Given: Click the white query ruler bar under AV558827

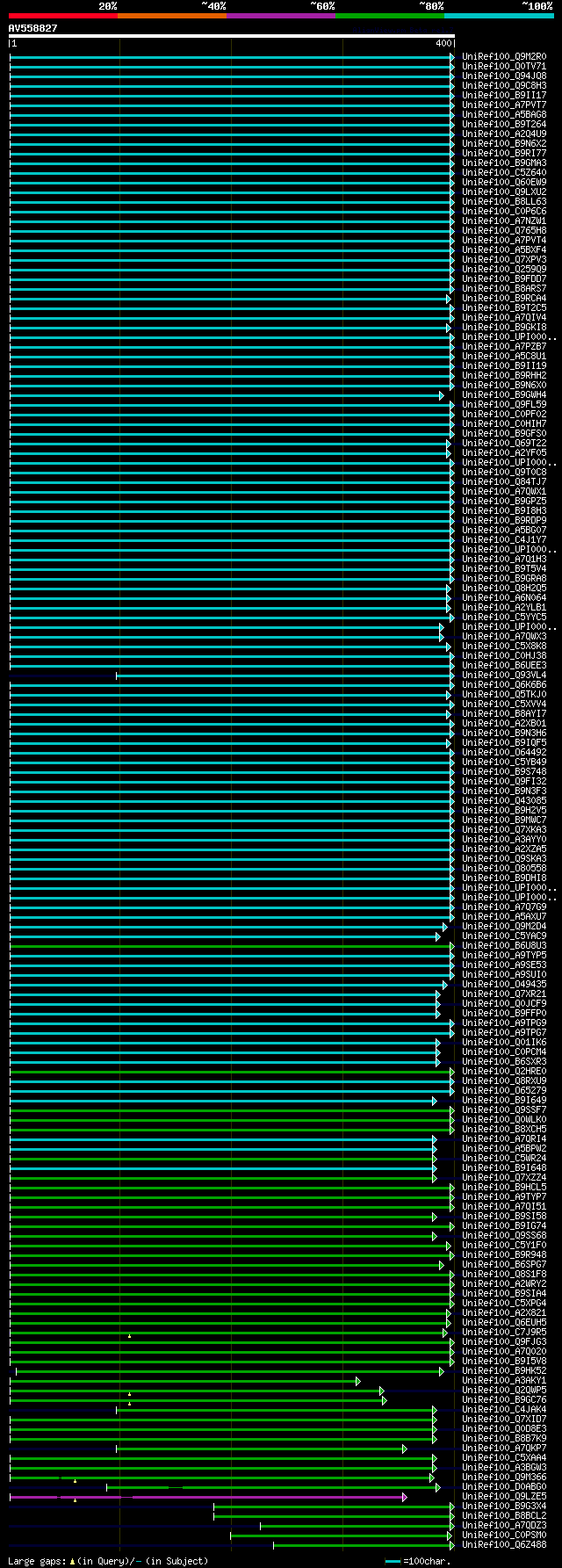Looking at the screenshot, I should tap(232, 36).
